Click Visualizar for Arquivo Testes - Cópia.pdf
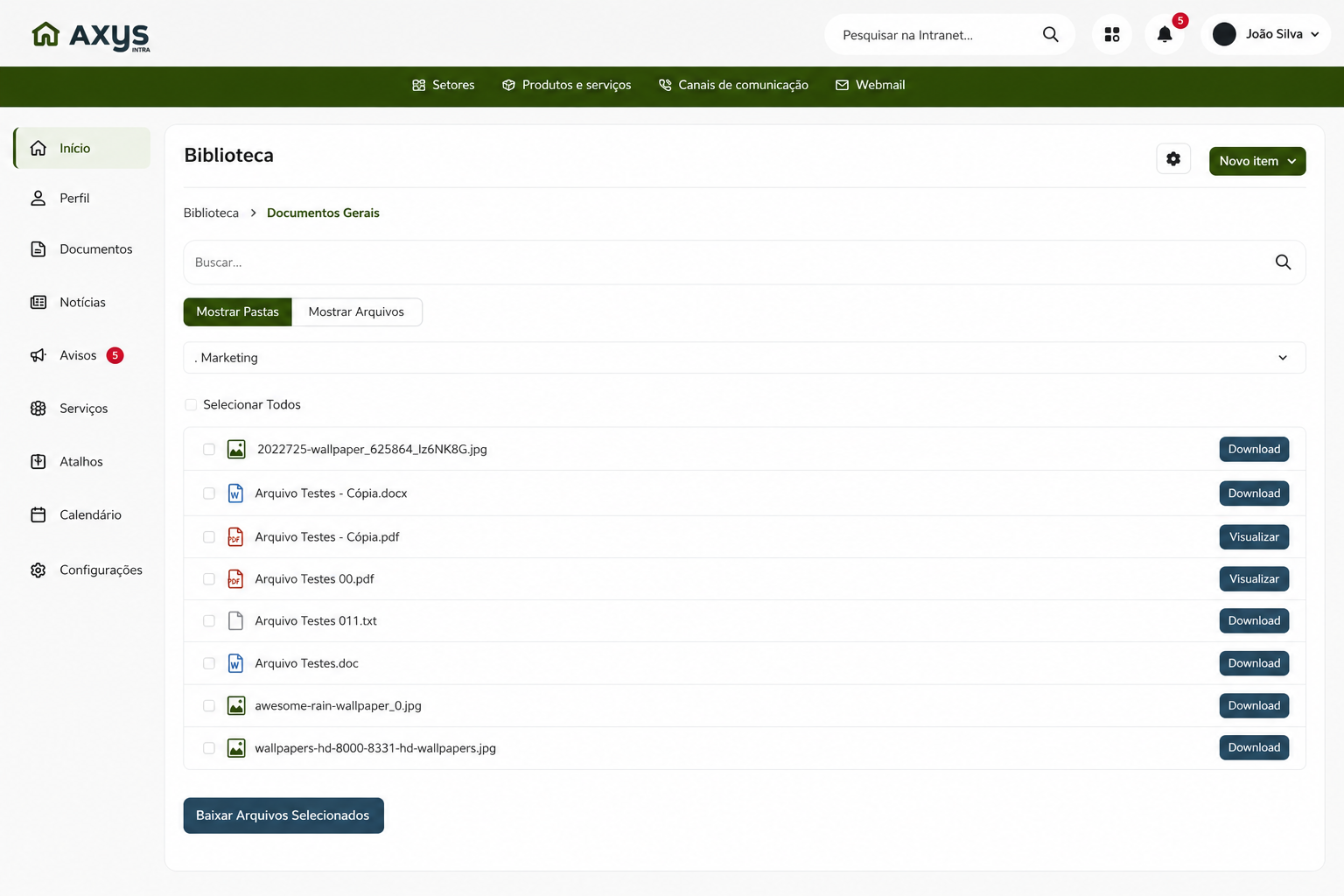The width and height of the screenshot is (1344, 896). coord(1254,537)
